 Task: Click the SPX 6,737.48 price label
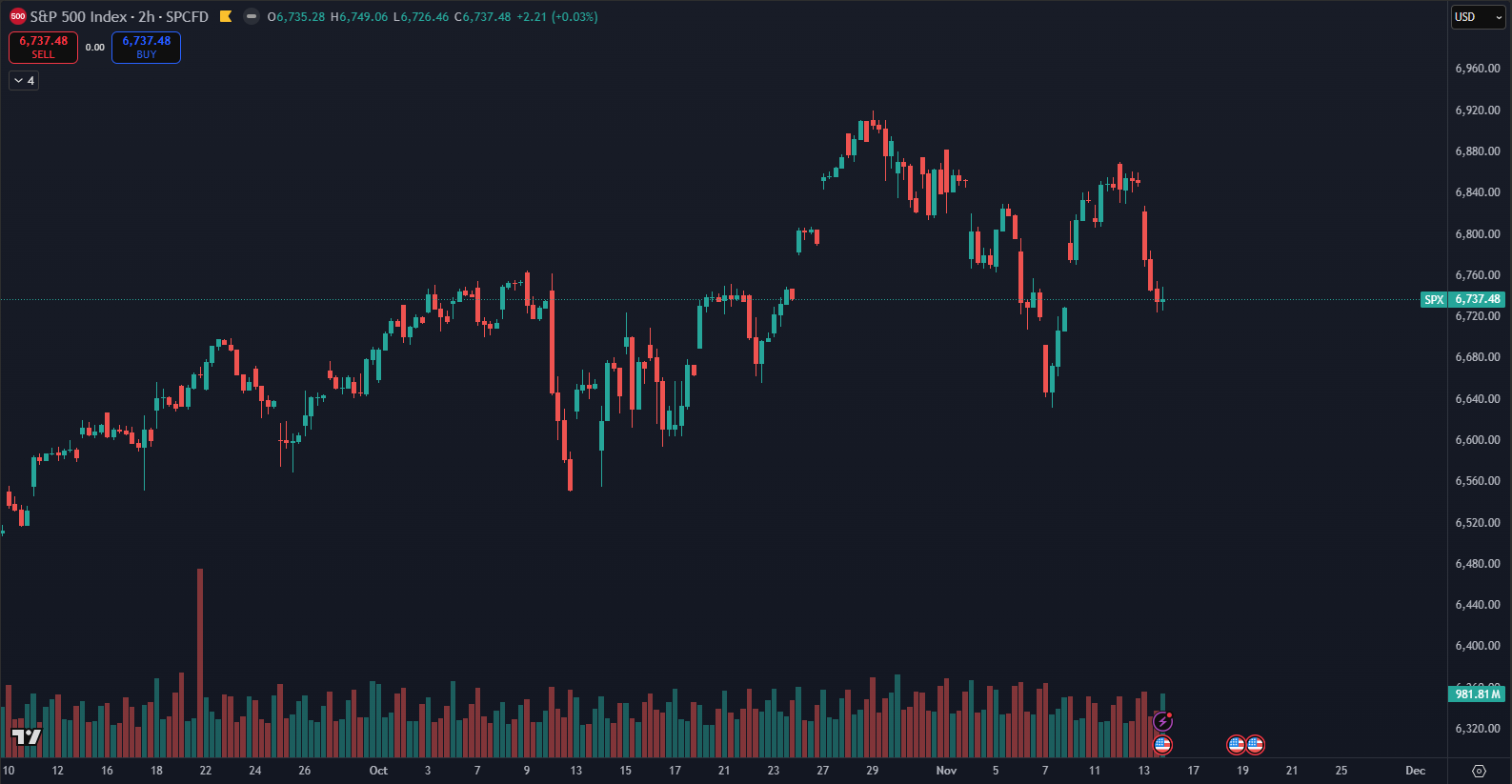click(x=1462, y=299)
